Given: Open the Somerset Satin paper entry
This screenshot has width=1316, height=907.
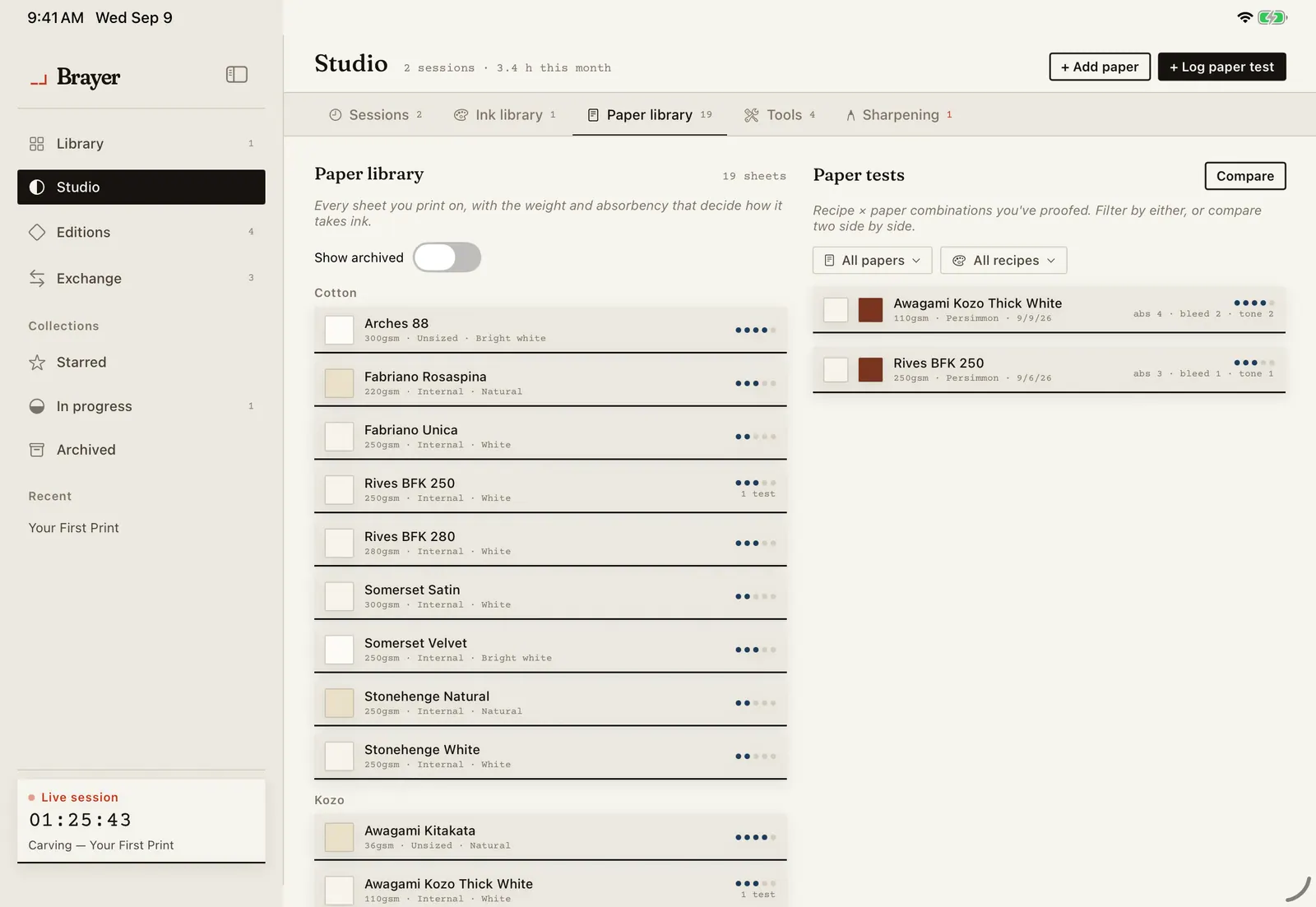Looking at the screenshot, I should pyautogui.click(x=550, y=596).
